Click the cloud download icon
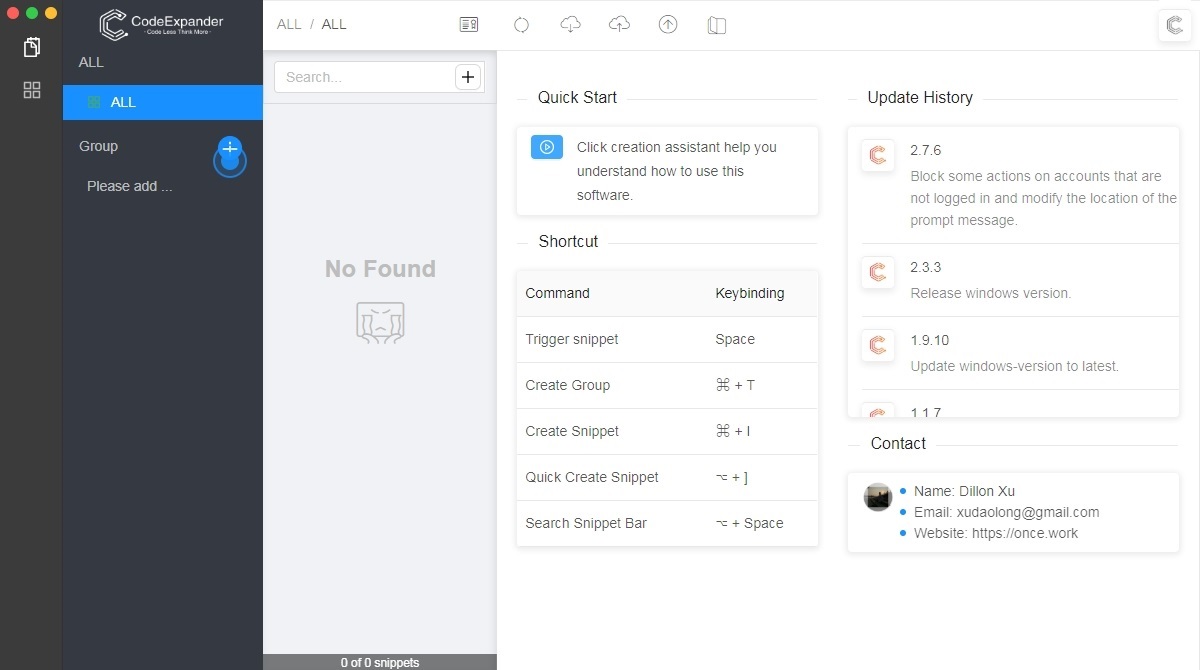1200x670 pixels. click(570, 25)
